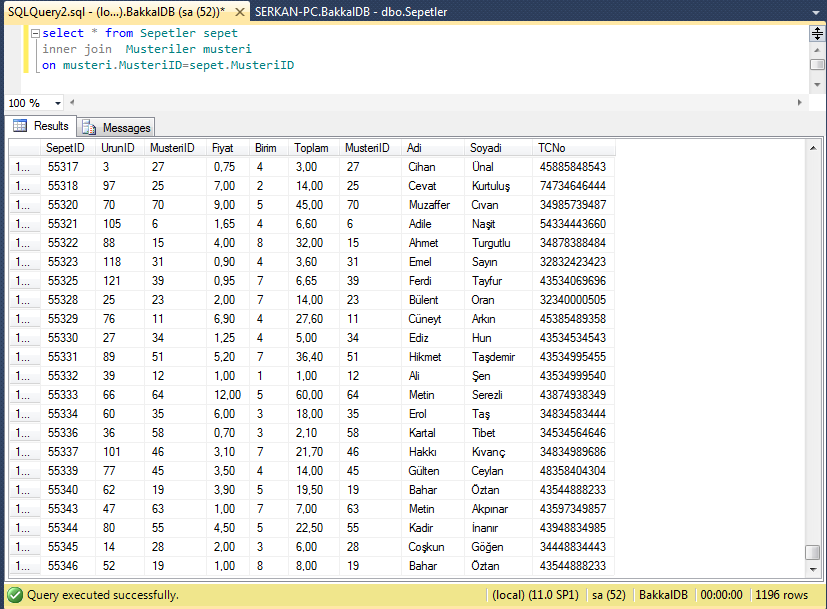The height and width of the screenshot is (609, 827).
Task: Click the row header of SepetID 55317 row
Action: 25,167
